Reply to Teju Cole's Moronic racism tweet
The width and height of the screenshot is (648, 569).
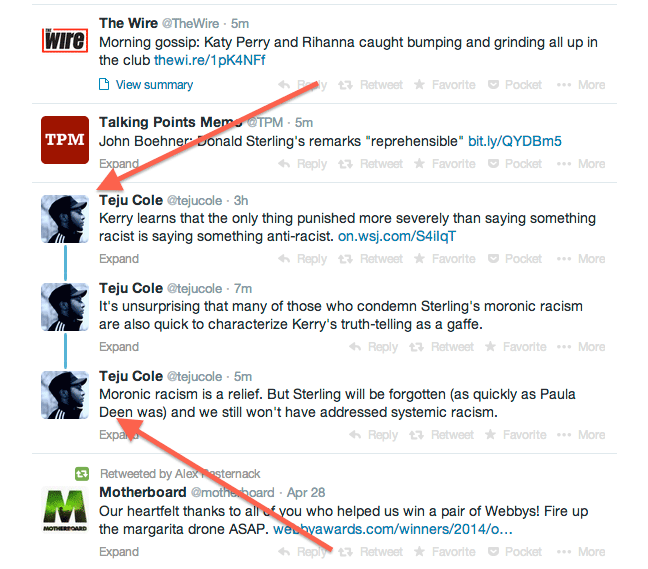pyautogui.click(x=373, y=435)
